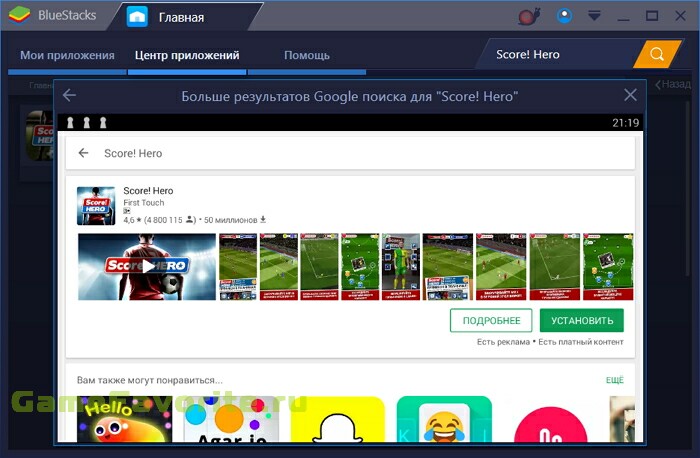Open the Hello app suggestion
Viewport: 700px width, 458px height.
[x=124, y=419]
